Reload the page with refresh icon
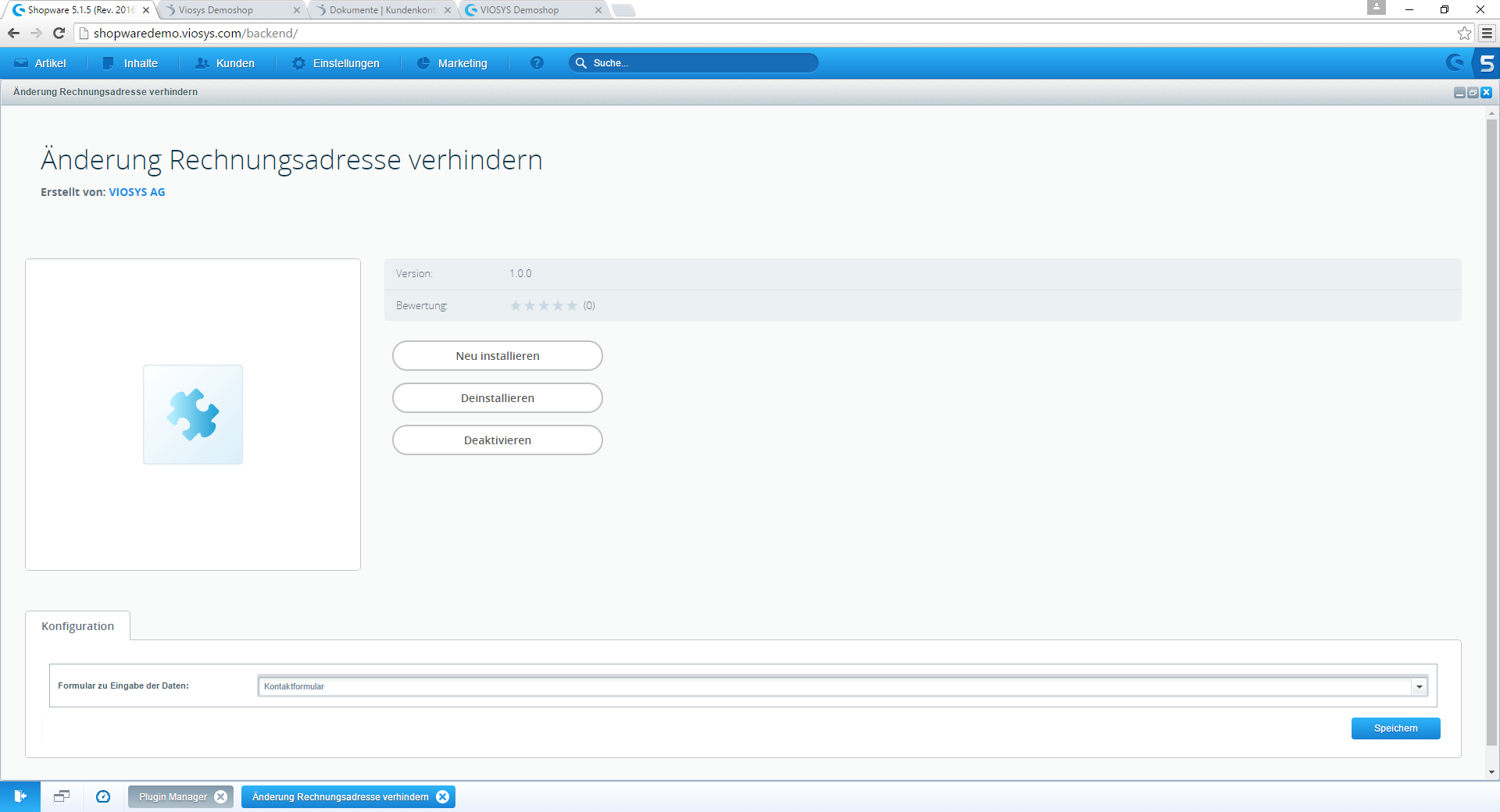 59,33
